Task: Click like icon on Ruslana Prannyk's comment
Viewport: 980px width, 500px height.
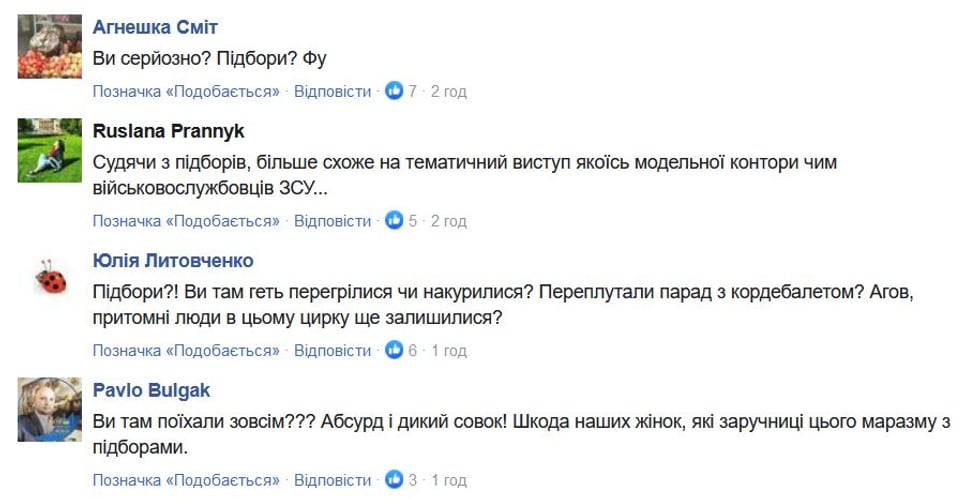Action: [394, 220]
